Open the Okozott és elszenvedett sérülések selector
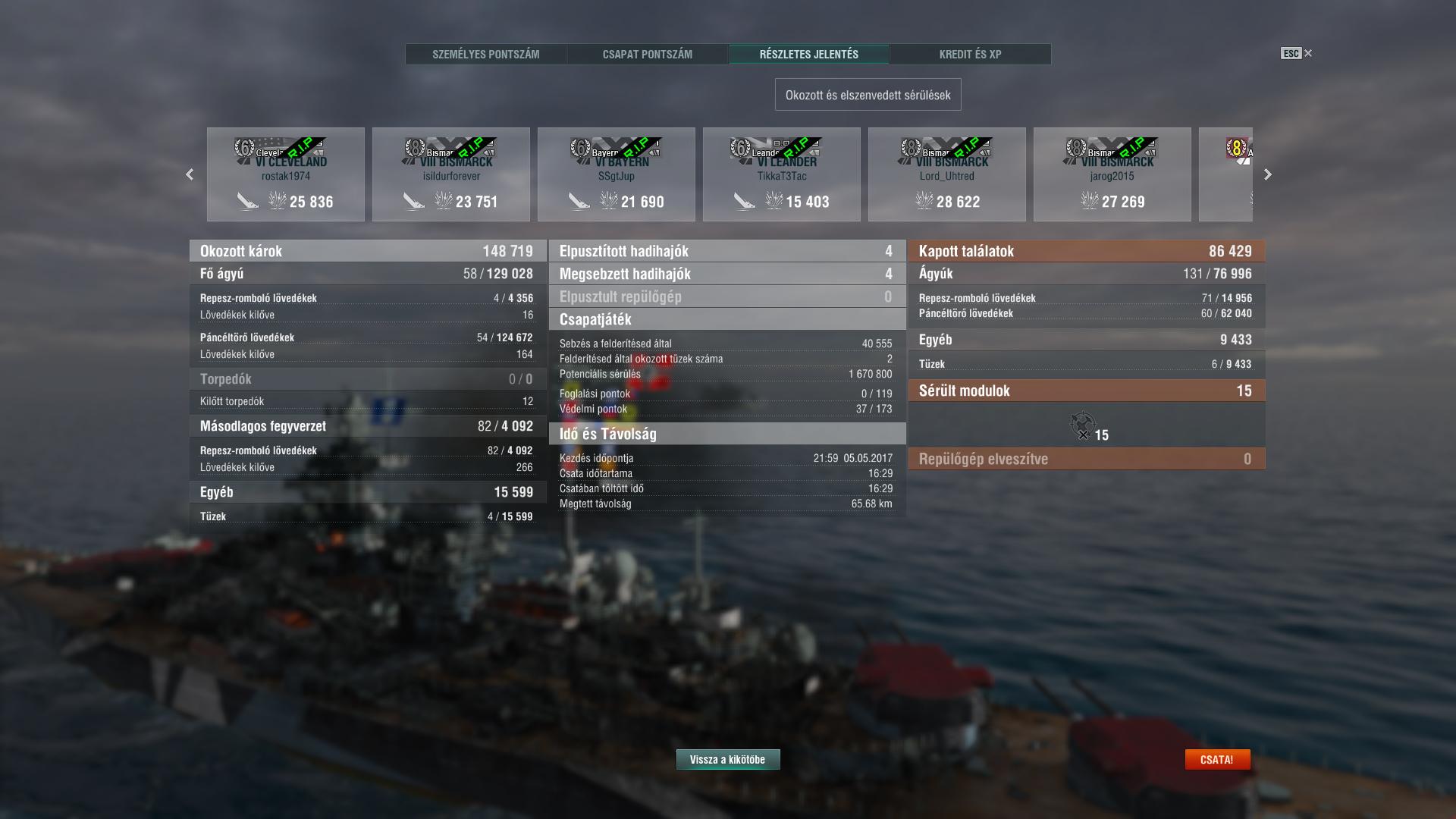Screen dimensions: 1456x819 [x=868, y=95]
